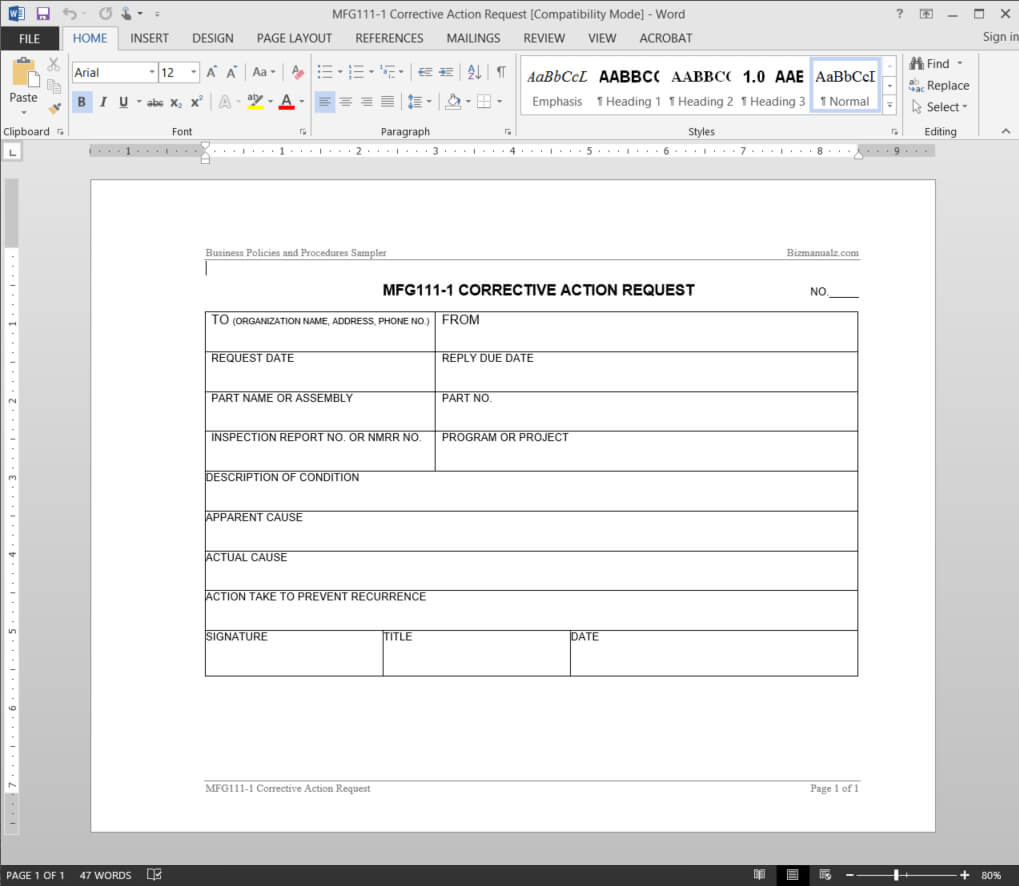Open the Font dialog launcher
The height and width of the screenshot is (886, 1019).
click(303, 131)
